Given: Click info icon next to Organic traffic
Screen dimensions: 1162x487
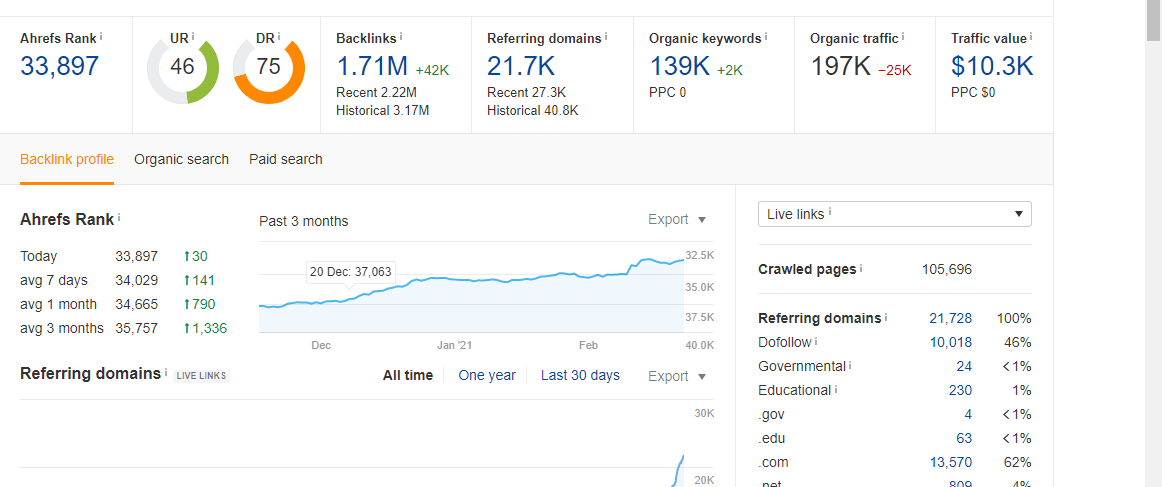Looking at the screenshot, I should pyautogui.click(x=903, y=37).
